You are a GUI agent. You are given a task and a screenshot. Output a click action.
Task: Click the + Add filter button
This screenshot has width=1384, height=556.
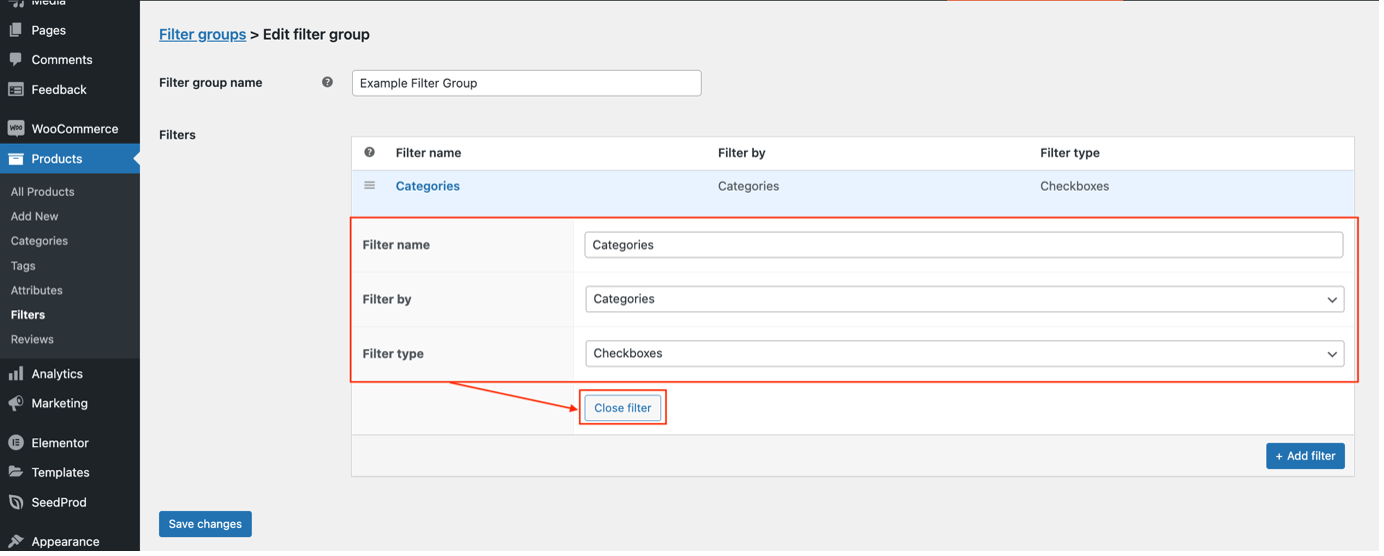[x=1305, y=456]
